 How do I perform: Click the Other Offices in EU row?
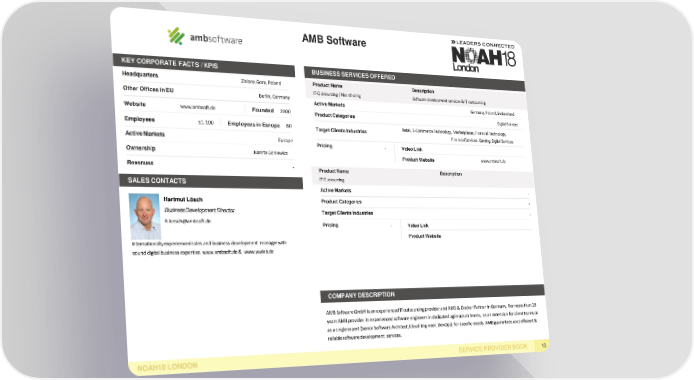pyautogui.click(x=206, y=92)
